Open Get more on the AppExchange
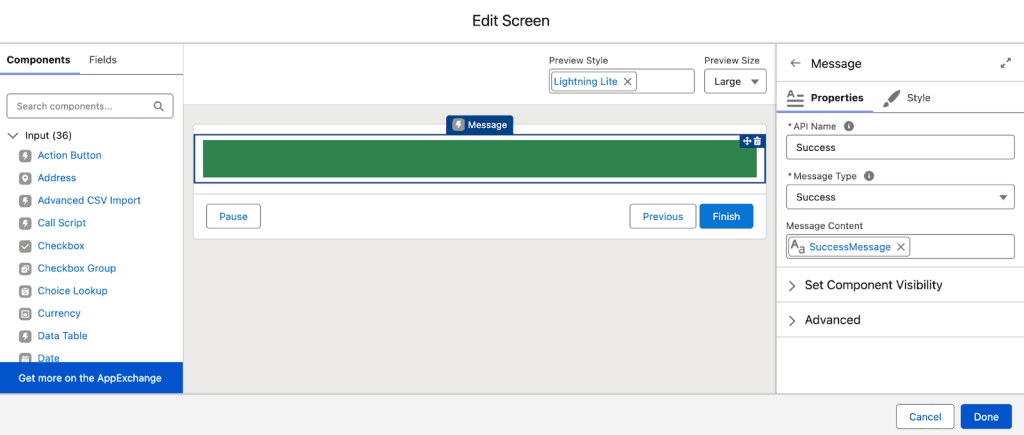 90,378
